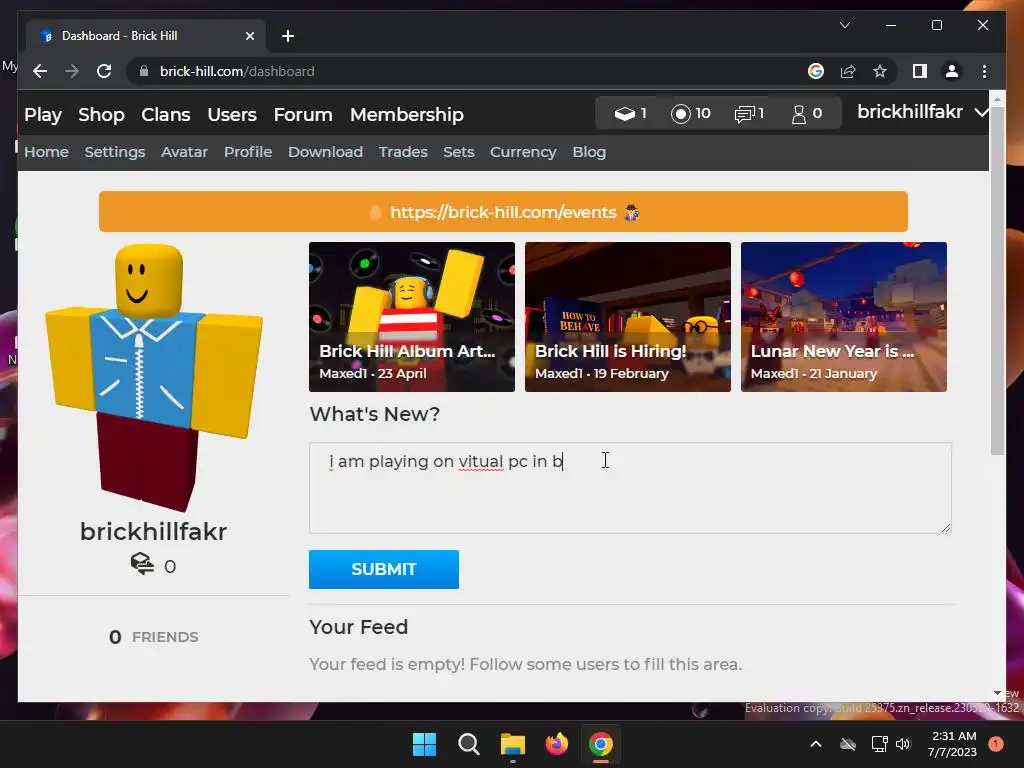
Task: Open the Trades link
Action: coord(403,152)
